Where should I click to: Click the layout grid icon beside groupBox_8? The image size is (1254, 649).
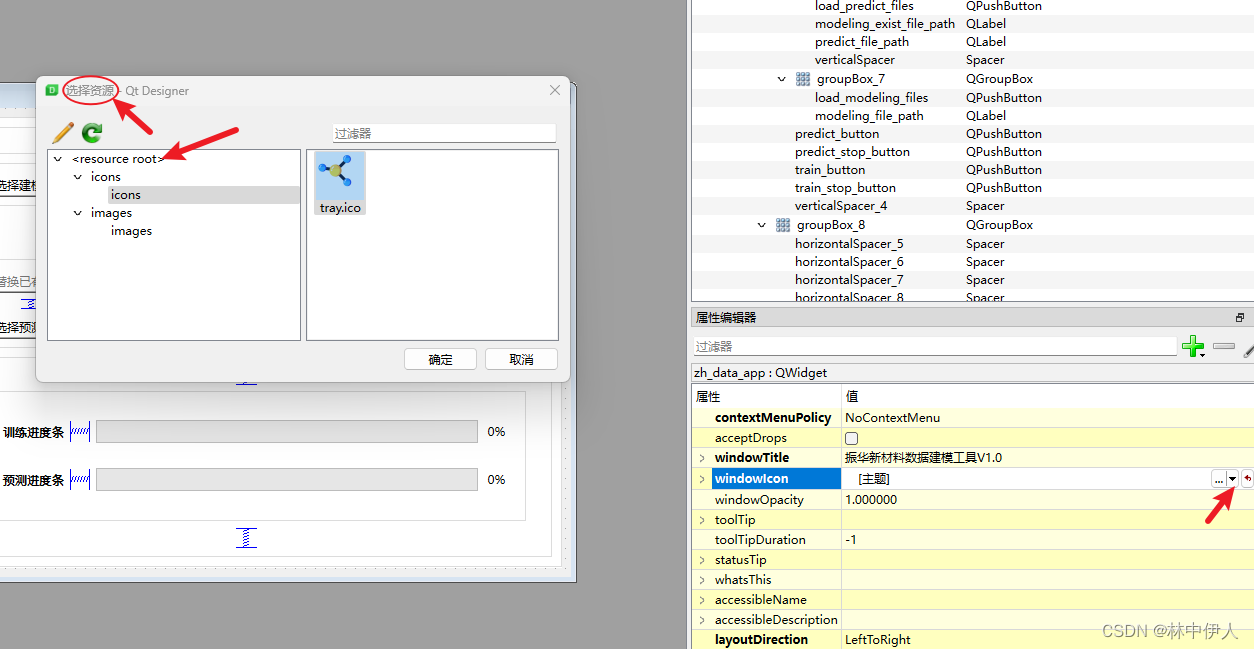783,224
